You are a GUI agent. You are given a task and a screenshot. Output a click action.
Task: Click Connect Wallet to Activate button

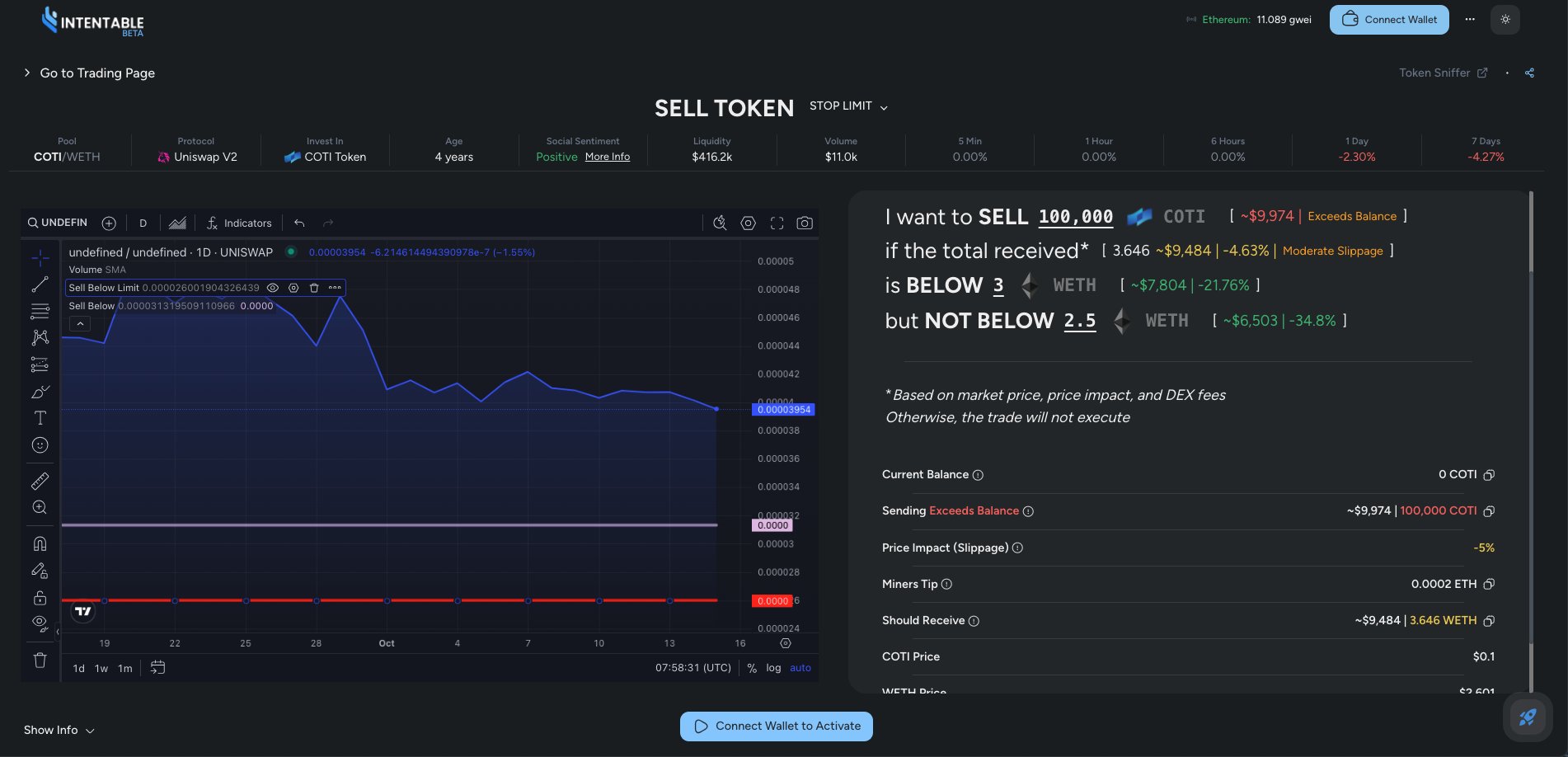[x=777, y=726]
